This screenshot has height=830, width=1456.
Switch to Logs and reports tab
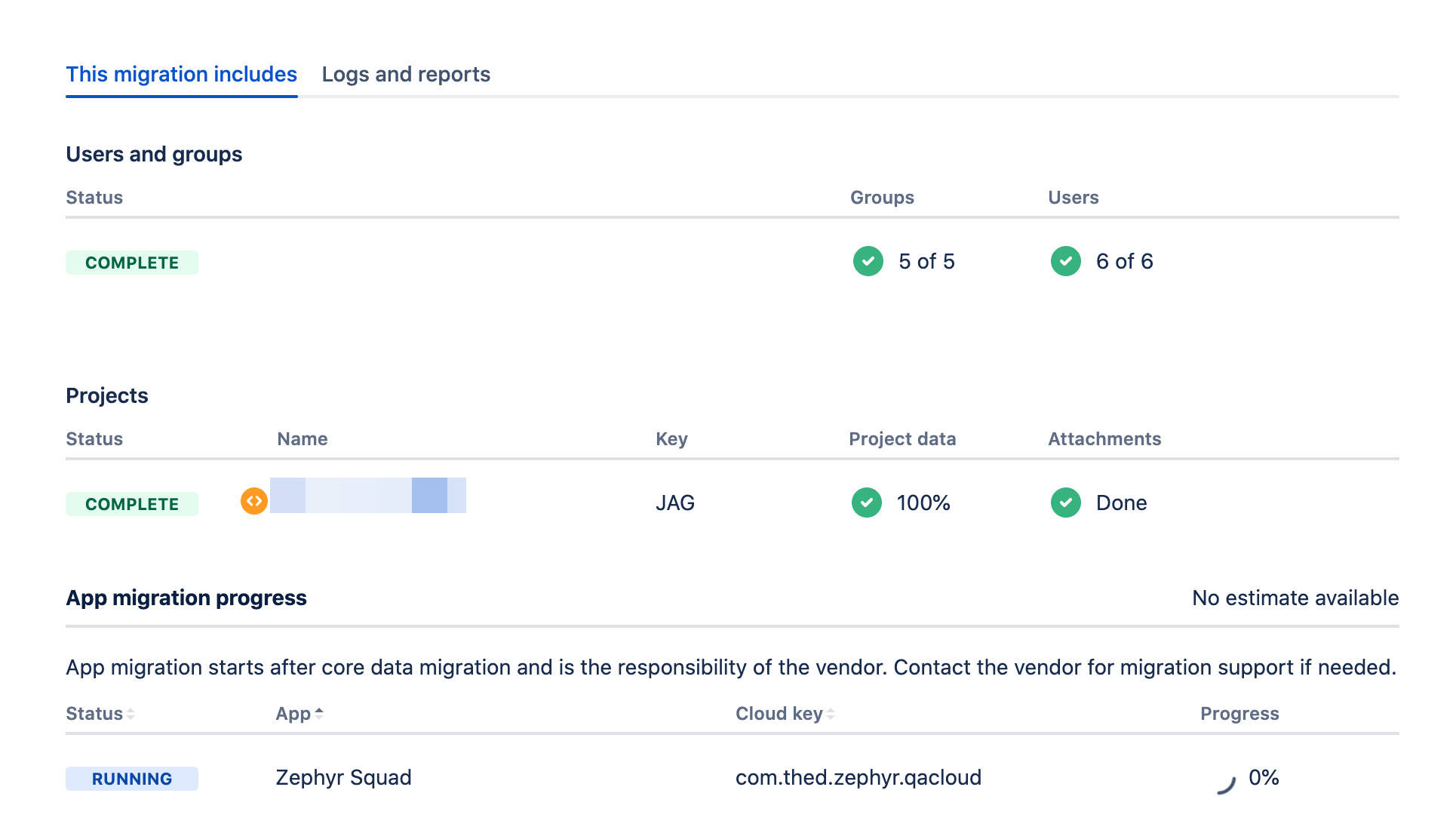[406, 74]
